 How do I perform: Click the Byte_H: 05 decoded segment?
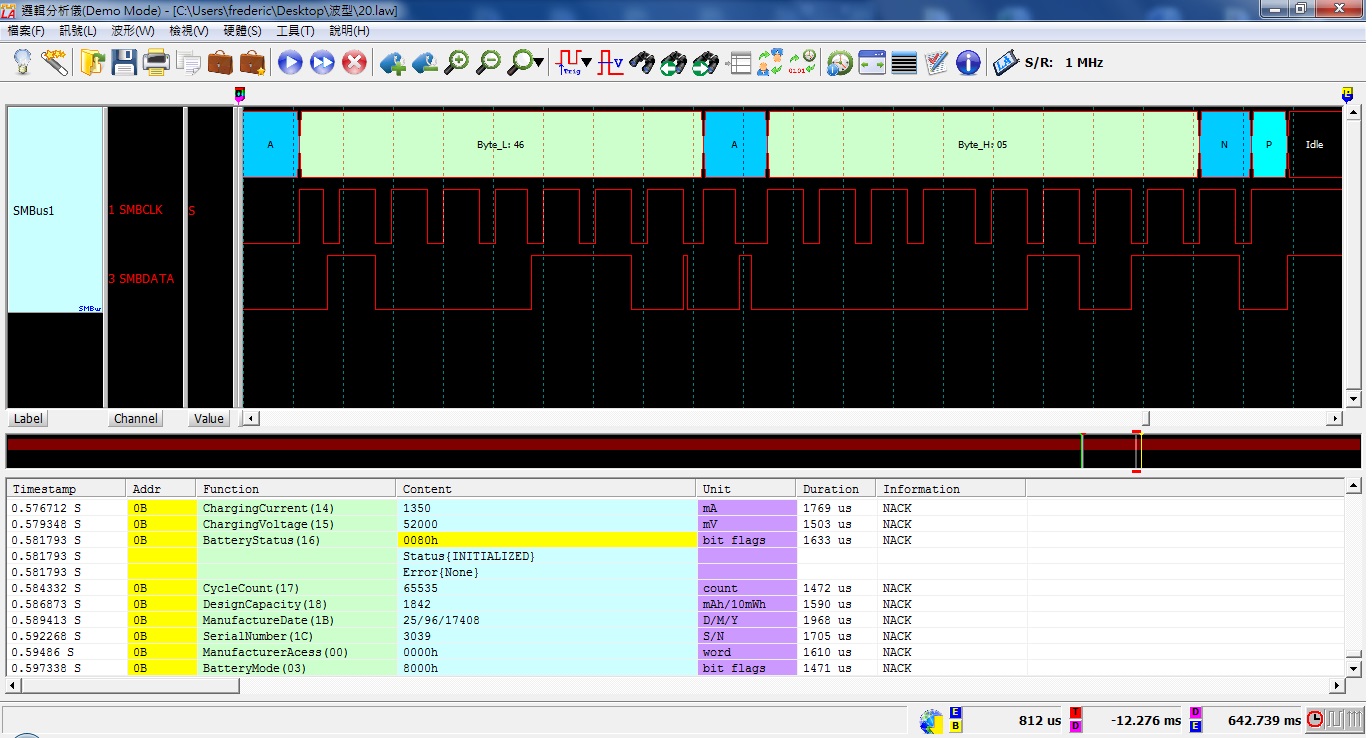click(x=982, y=144)
